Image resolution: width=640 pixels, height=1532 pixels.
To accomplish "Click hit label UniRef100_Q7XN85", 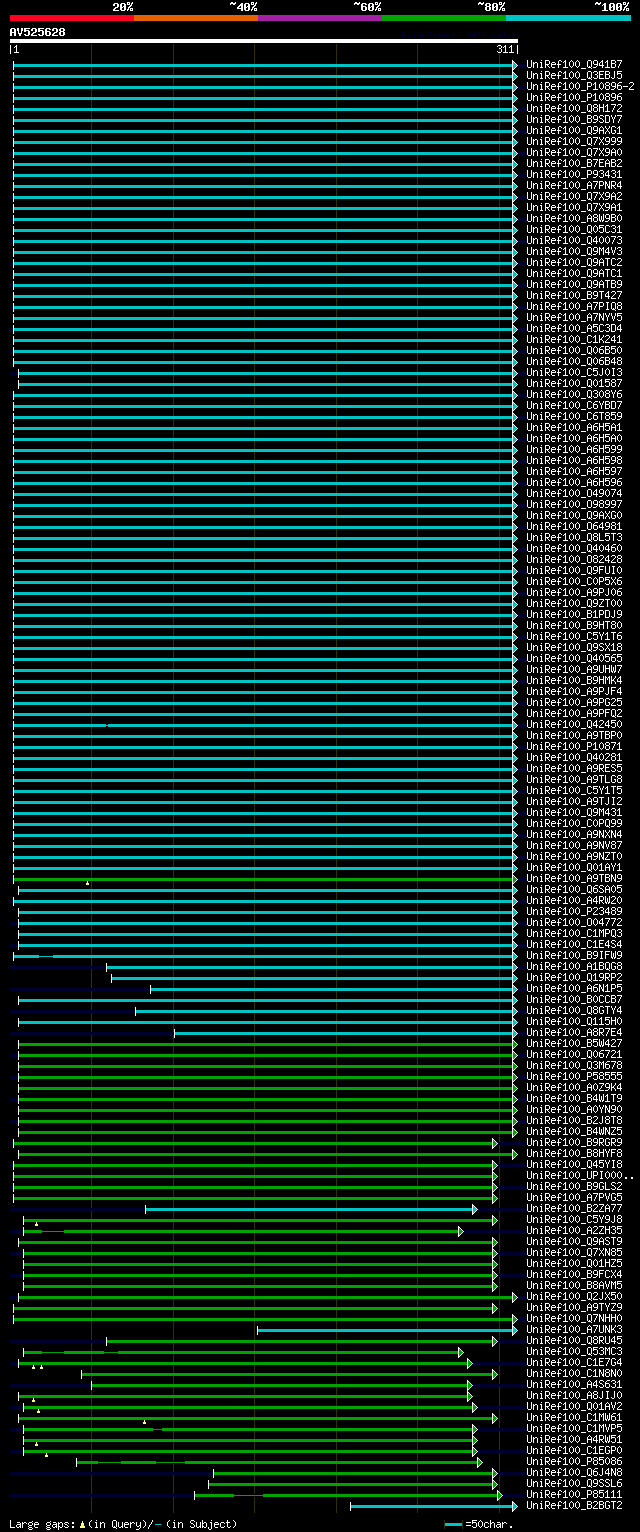I will point(574,1252).
